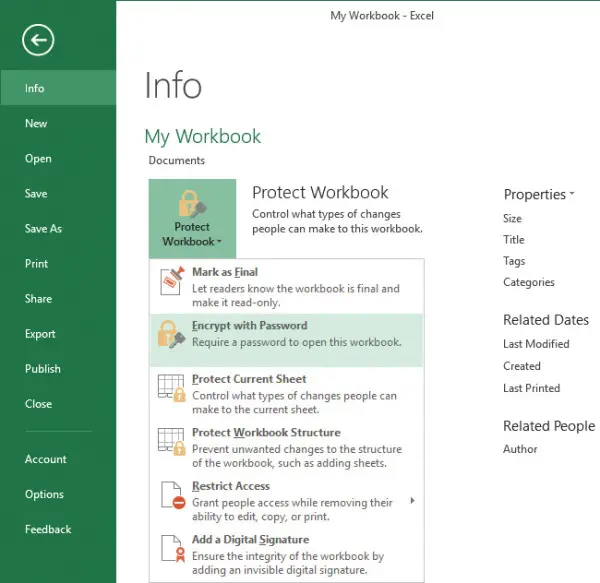Click the My Workbook green title
600x583 pixels.
click(203, 137)
